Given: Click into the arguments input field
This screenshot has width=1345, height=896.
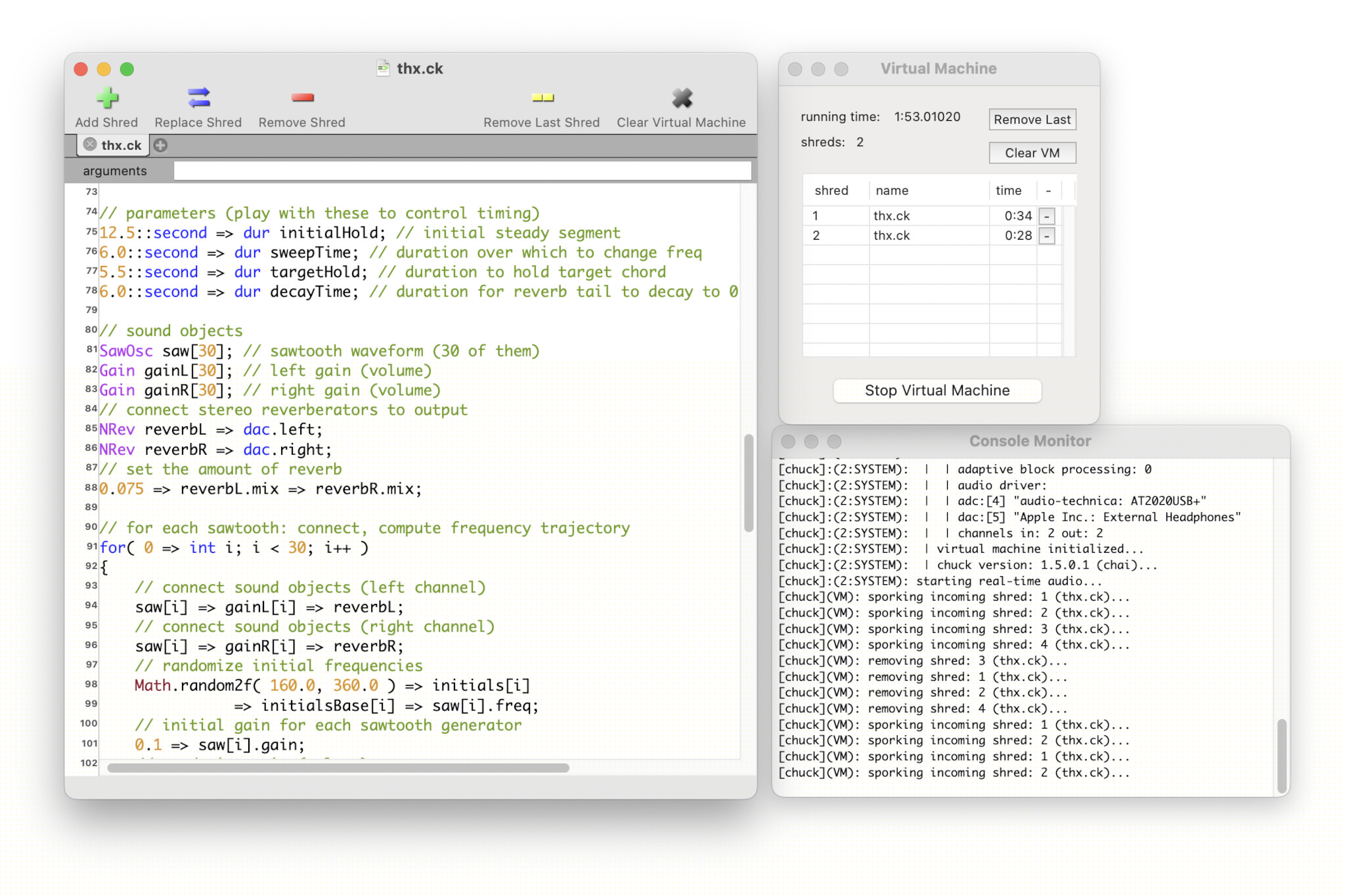Looking at the screenshot, I should (462, 171).
